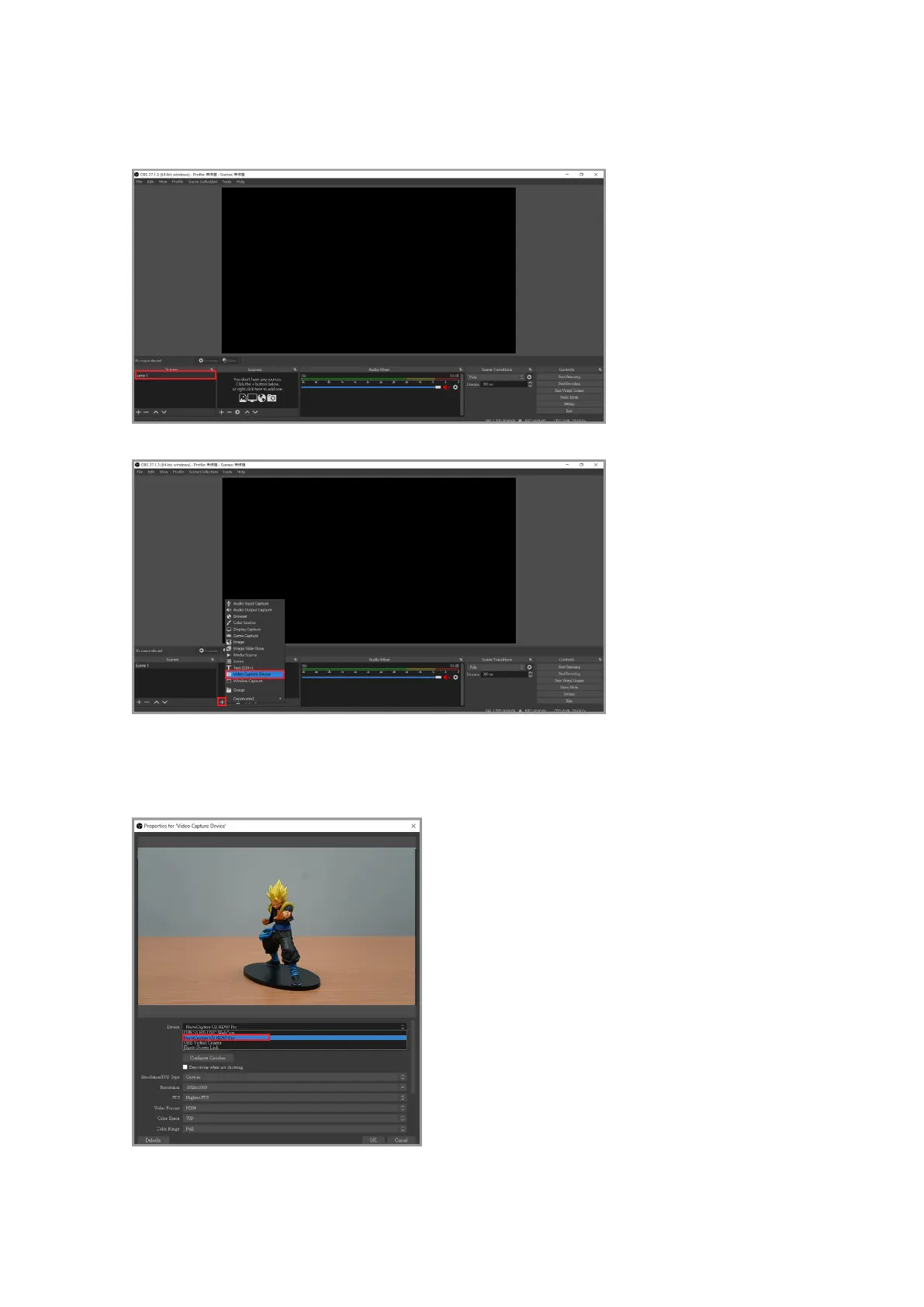Move source down arrow in top OBS window
The height and width of the screenshot is (1307, 924).
tap(254, 412)
